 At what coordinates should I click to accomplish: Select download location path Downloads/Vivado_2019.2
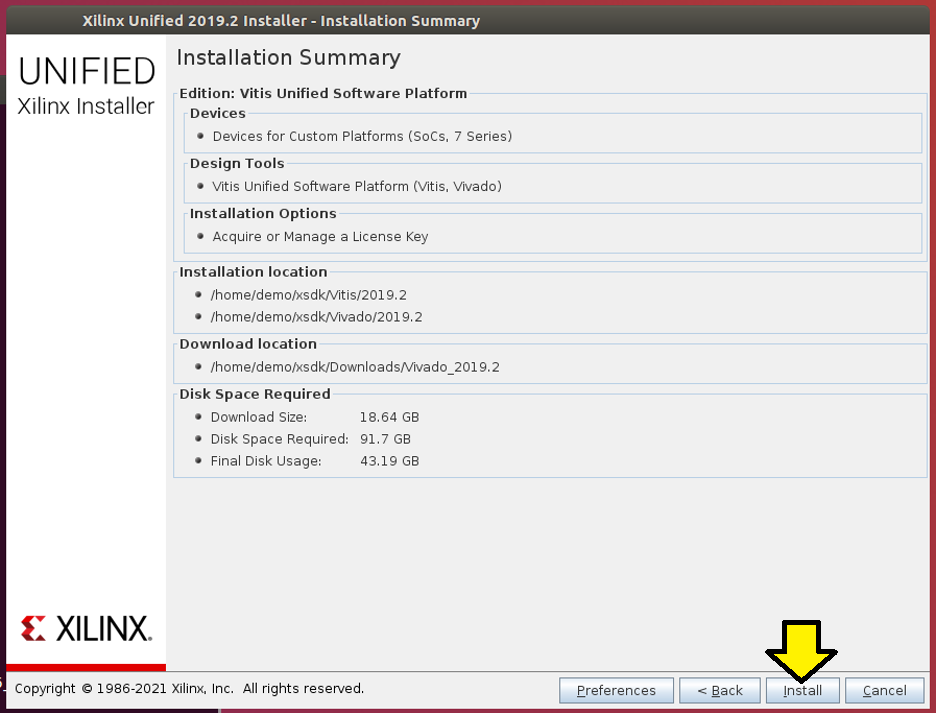(x=355, y=367)
